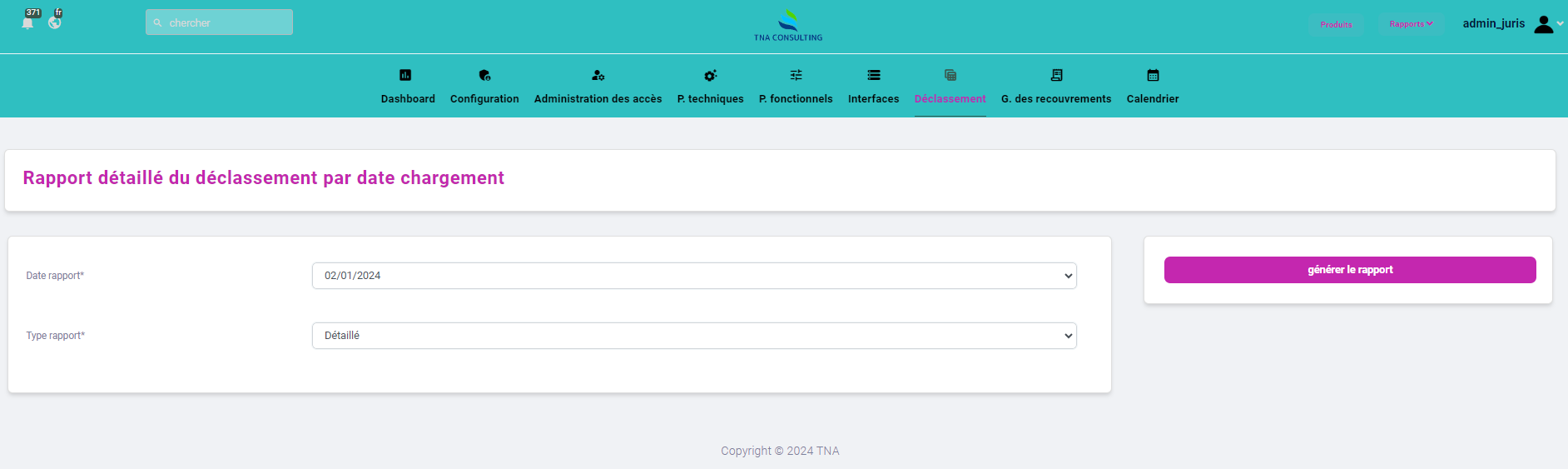Image resolution: width=1568 pixels, height=469 pixels.
Task: Open the Type rapport dropdown
Action: [x=694, y=336]
